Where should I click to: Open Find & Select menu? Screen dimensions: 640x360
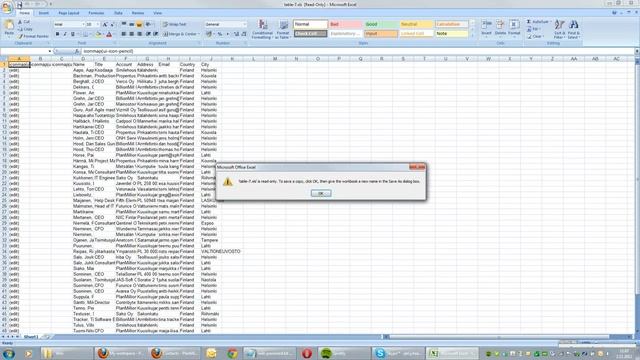(x=573, y=29)
